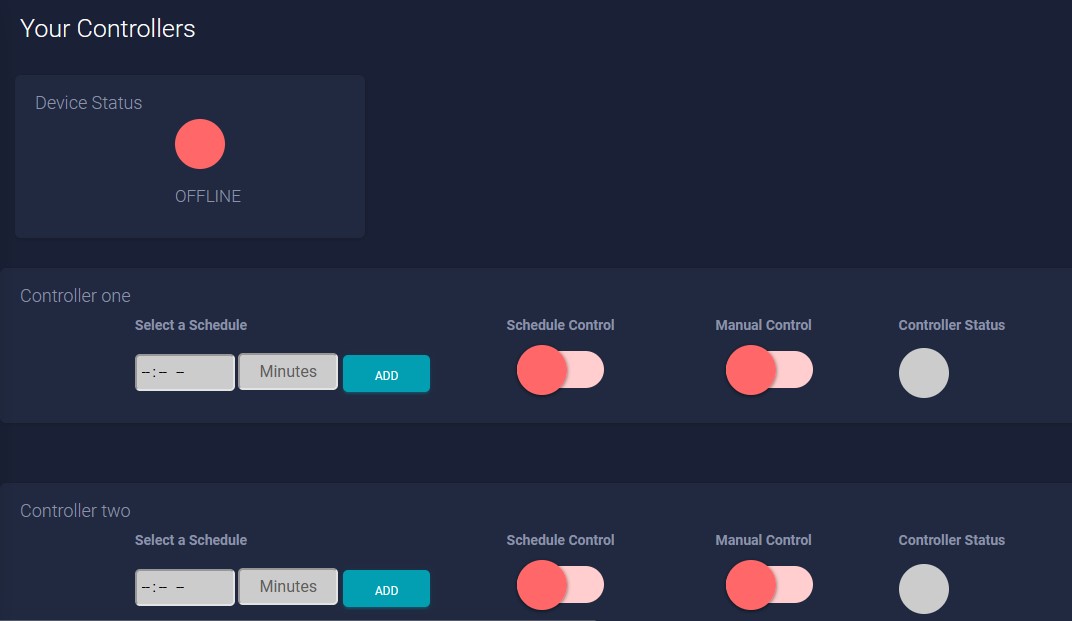Click Controller Status label in Controller two
Image resolution: width=1072 pixels, height=621 pixels.
951,540
